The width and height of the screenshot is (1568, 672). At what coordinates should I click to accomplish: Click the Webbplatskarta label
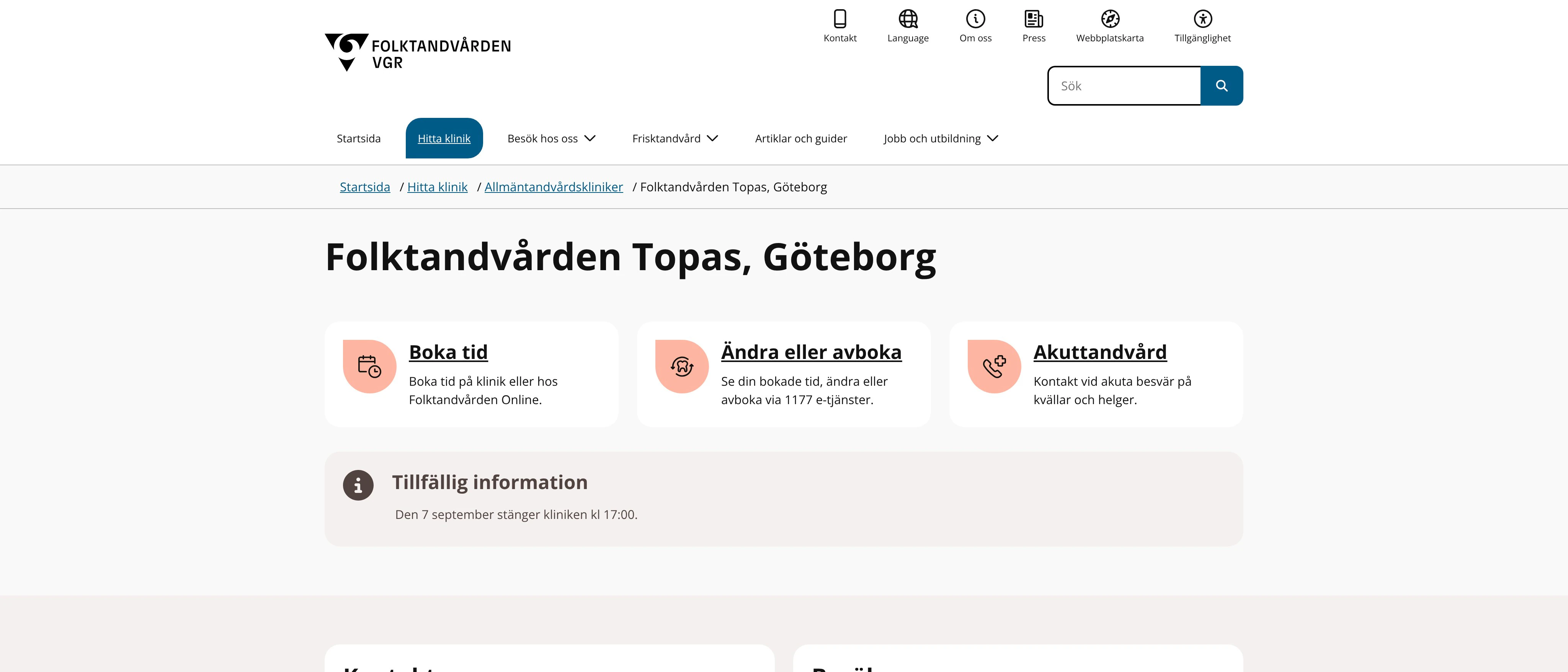[x=1110, y=38]
